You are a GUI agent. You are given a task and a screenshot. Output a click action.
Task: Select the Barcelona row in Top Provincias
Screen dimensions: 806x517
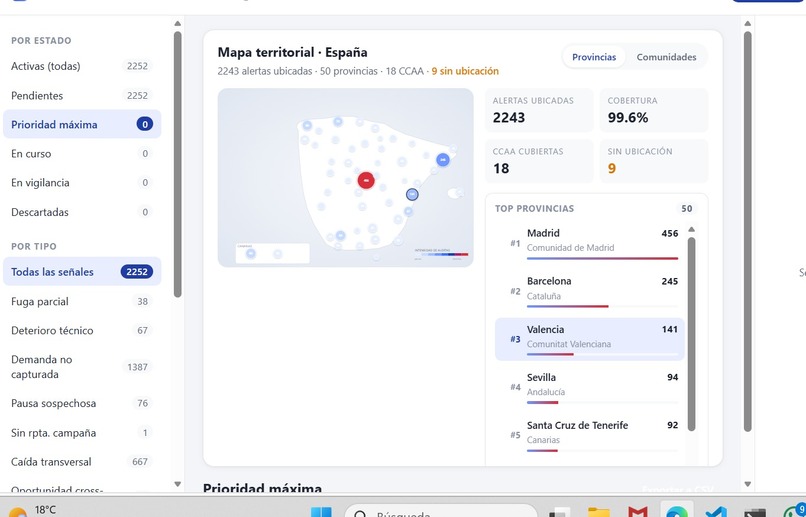point(590,291)
